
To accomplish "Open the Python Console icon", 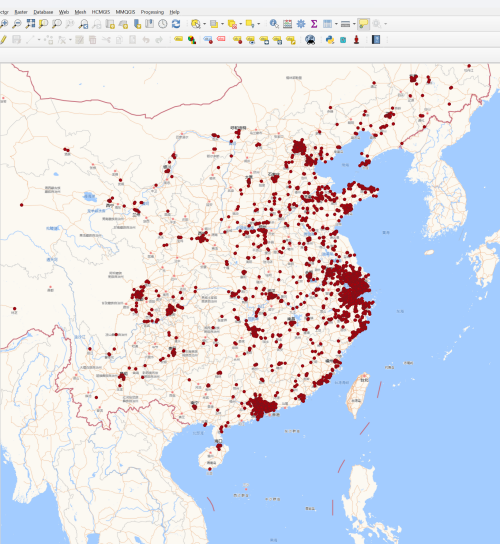I will point(330,40).
